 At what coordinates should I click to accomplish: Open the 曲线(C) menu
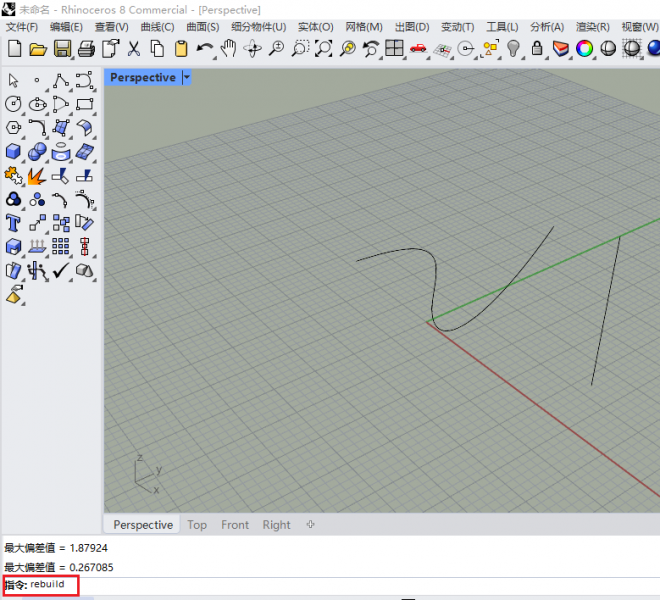pyautogui.click(x=157, y=27)
